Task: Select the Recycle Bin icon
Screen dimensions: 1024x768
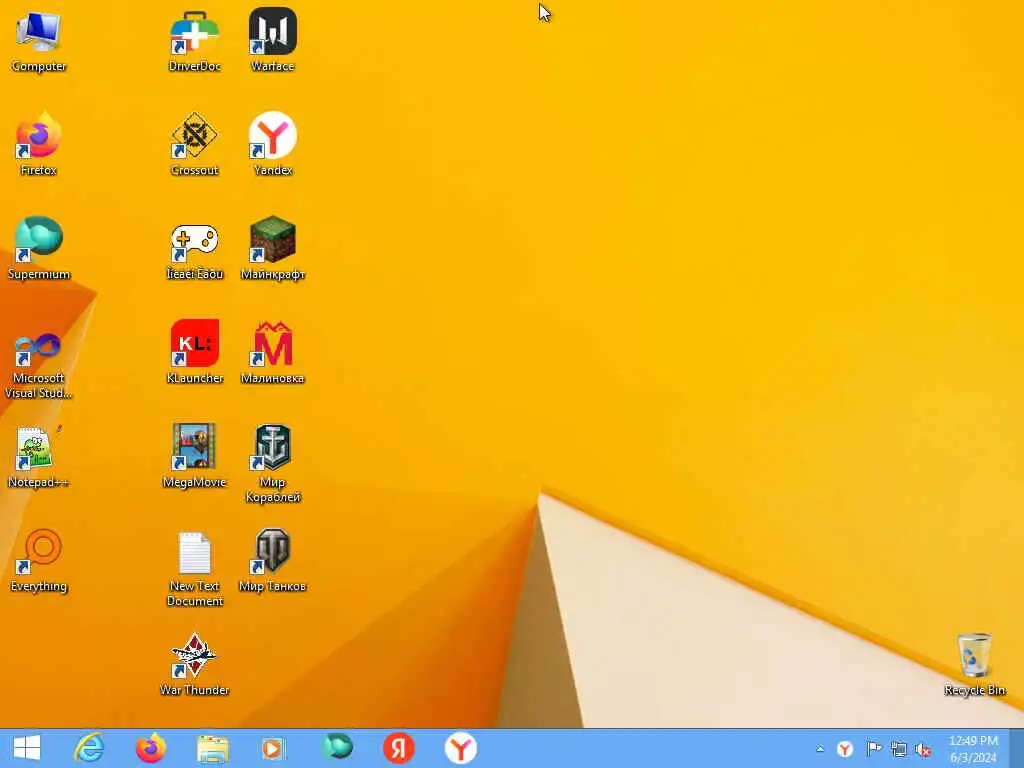Action: click(974, 664)
